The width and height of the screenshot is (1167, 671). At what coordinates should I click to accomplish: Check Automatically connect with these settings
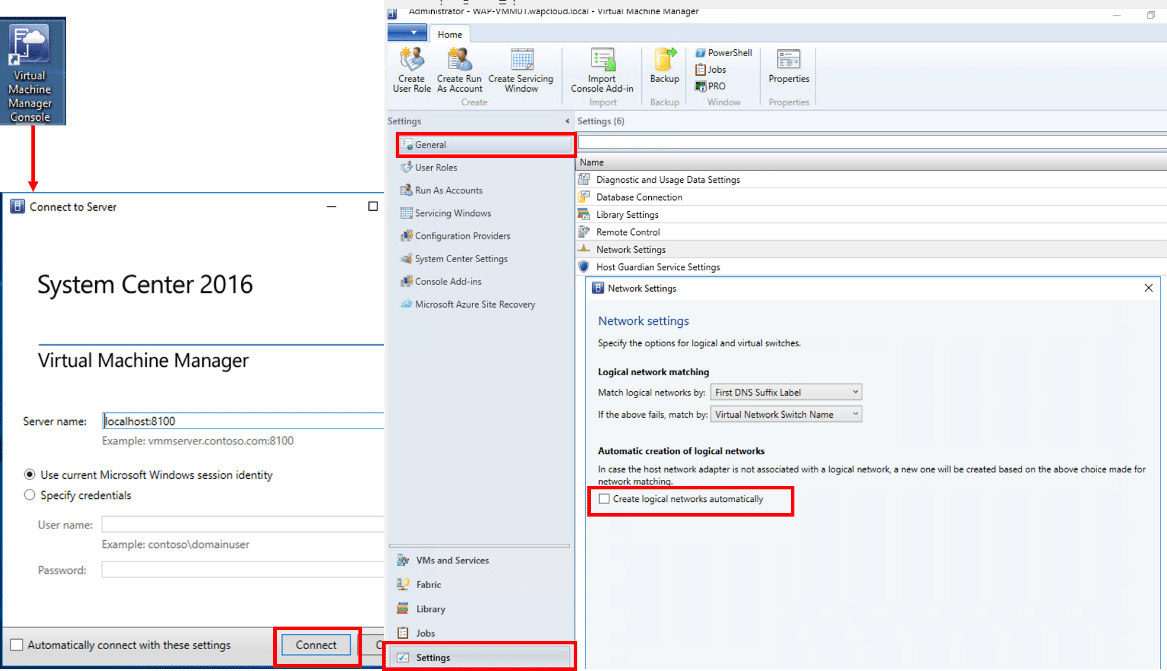pyautogui.click(x=16, y=645)
